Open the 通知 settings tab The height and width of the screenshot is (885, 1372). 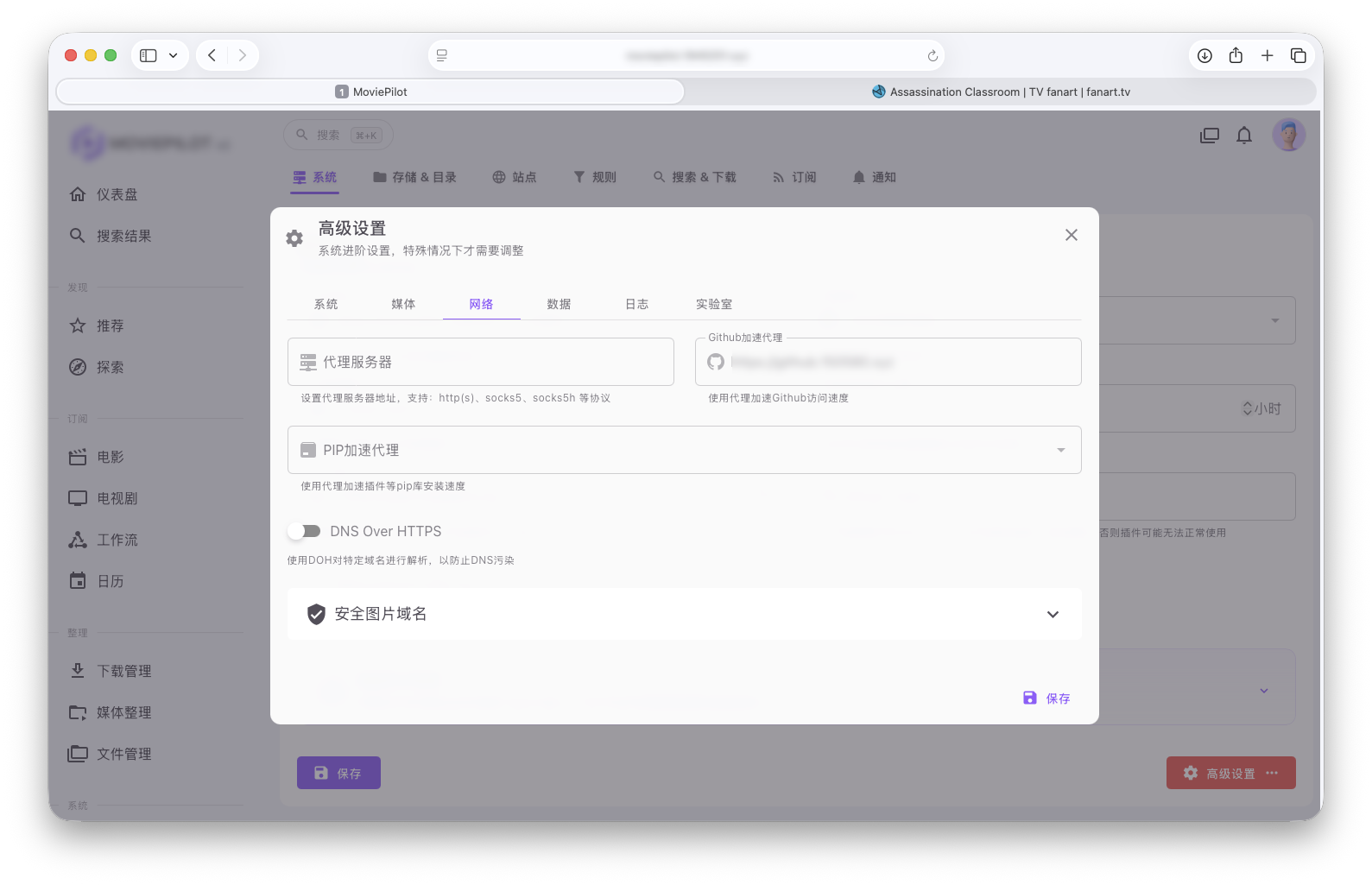(875, 177)
